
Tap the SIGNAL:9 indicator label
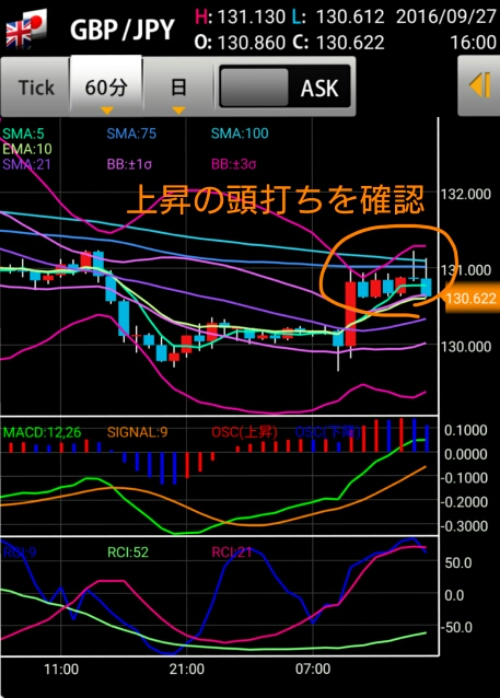coord(137,432)
